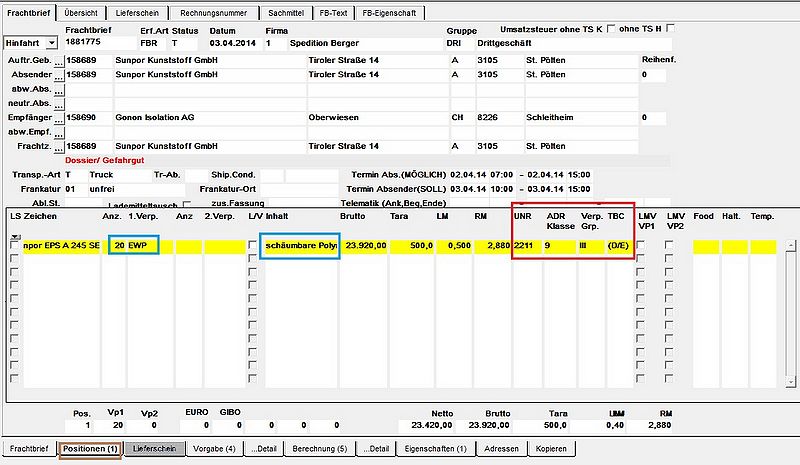Open the Empfänger lookup ellipsis button
The image size is (800, 465).
click(x=59, y=118)
